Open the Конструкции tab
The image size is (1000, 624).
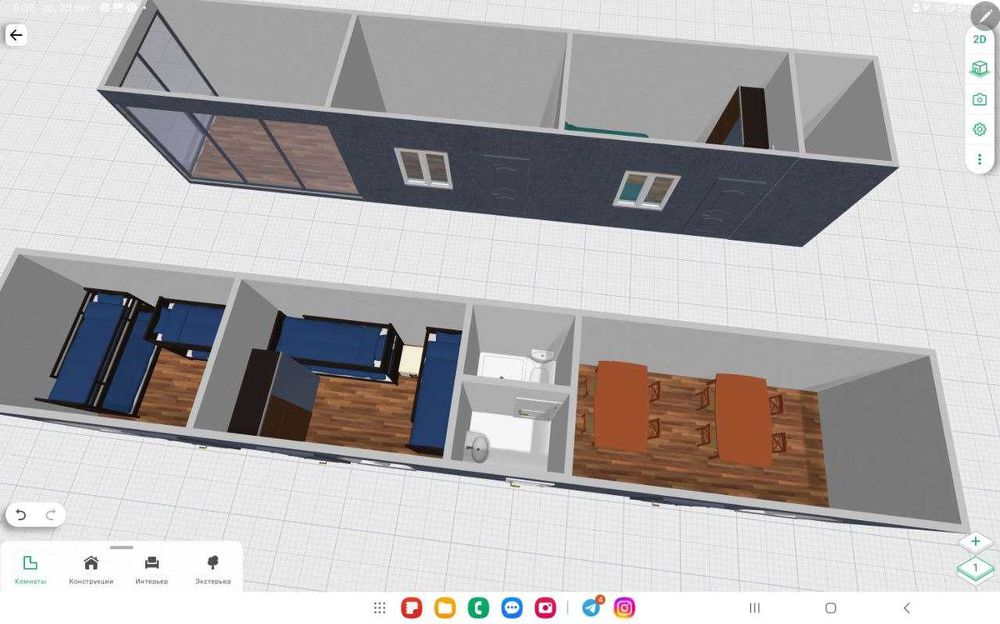[x=91, y=569]
